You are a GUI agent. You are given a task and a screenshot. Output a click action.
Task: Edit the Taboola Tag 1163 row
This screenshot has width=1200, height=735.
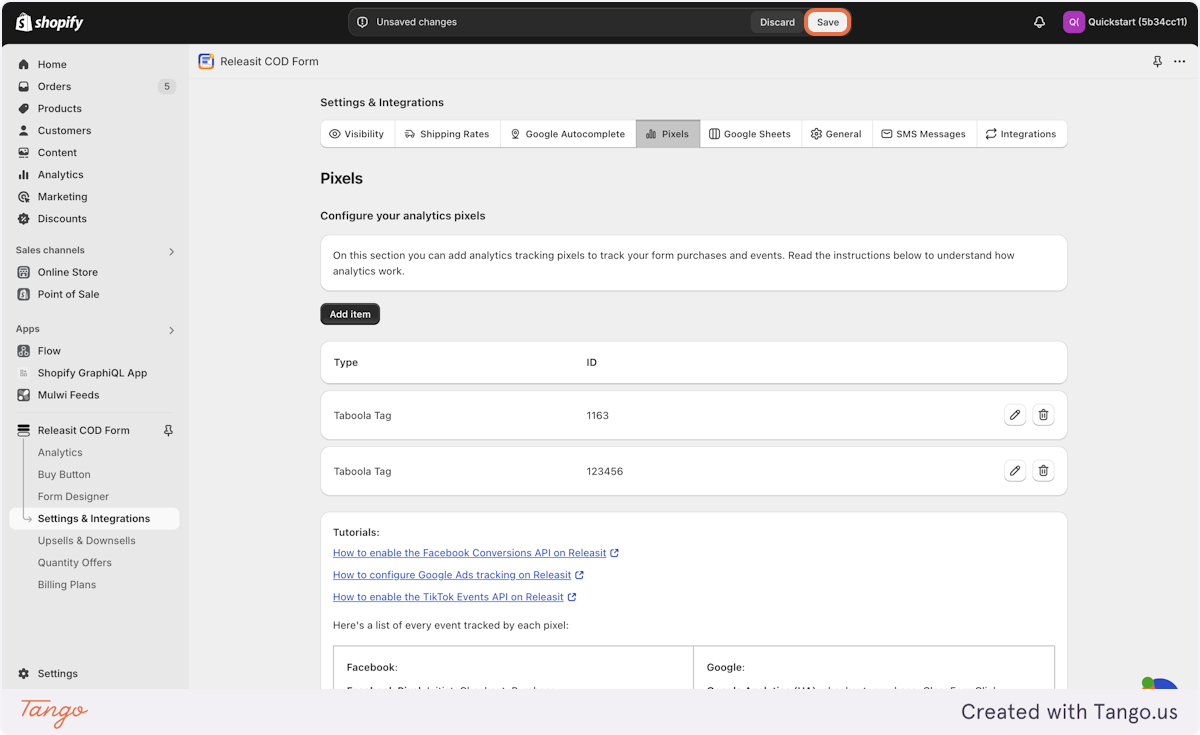(1015, 415)
